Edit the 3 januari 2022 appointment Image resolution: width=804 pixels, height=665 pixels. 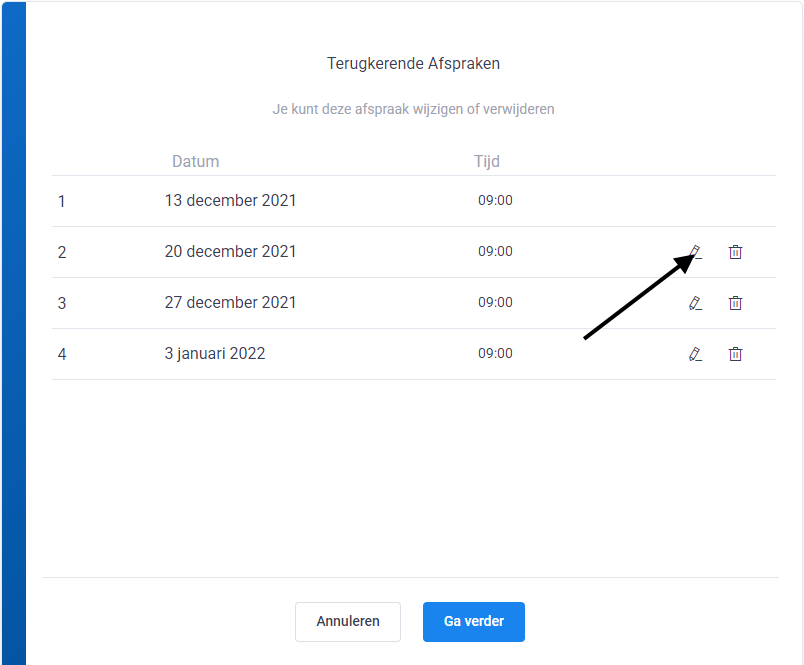695,354
